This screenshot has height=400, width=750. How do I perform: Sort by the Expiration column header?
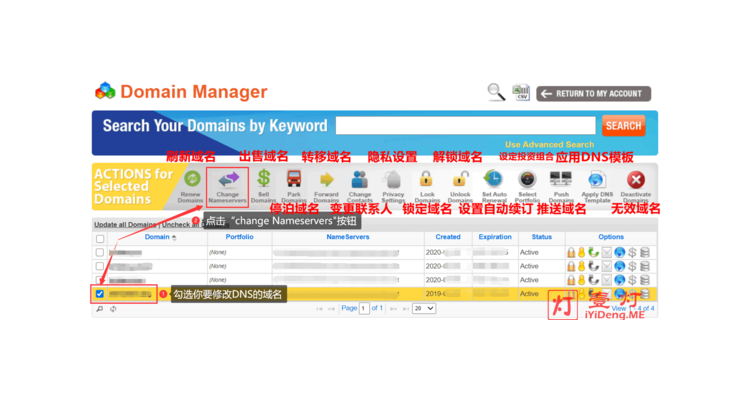pyautogui.click(x=495, y=237)
